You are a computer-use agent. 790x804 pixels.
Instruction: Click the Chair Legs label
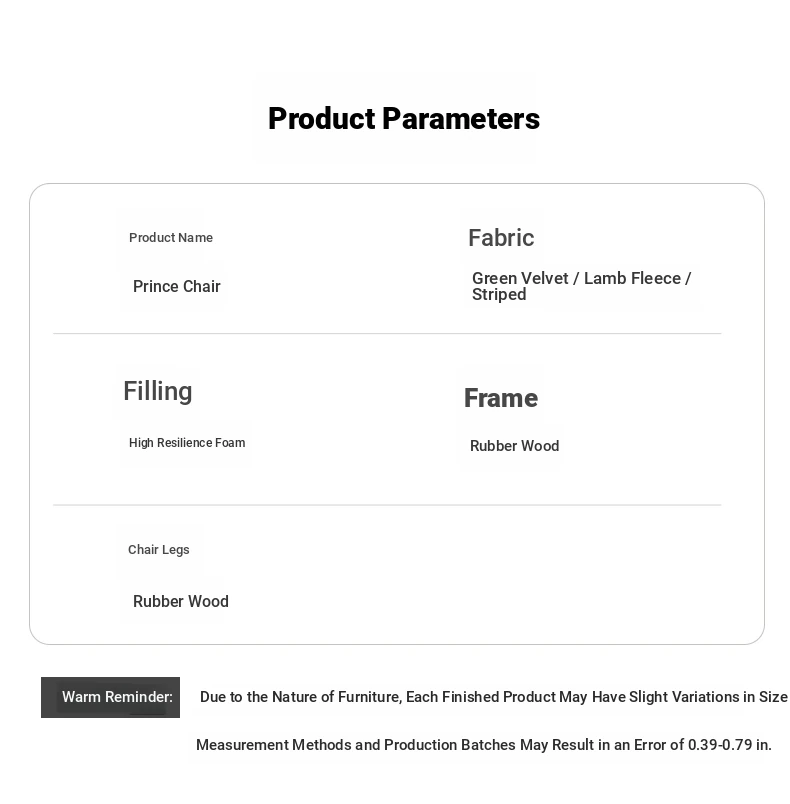click(159, 550)
